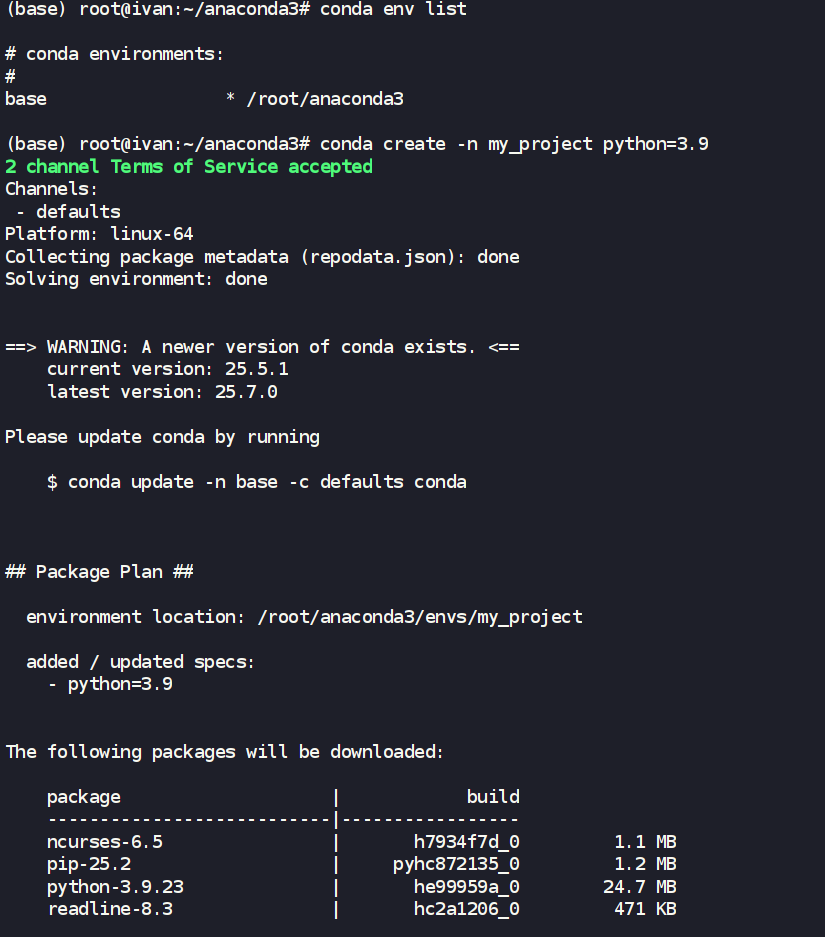
Task: Click the '# conda environments:' header line
Action: click(115, 54)
